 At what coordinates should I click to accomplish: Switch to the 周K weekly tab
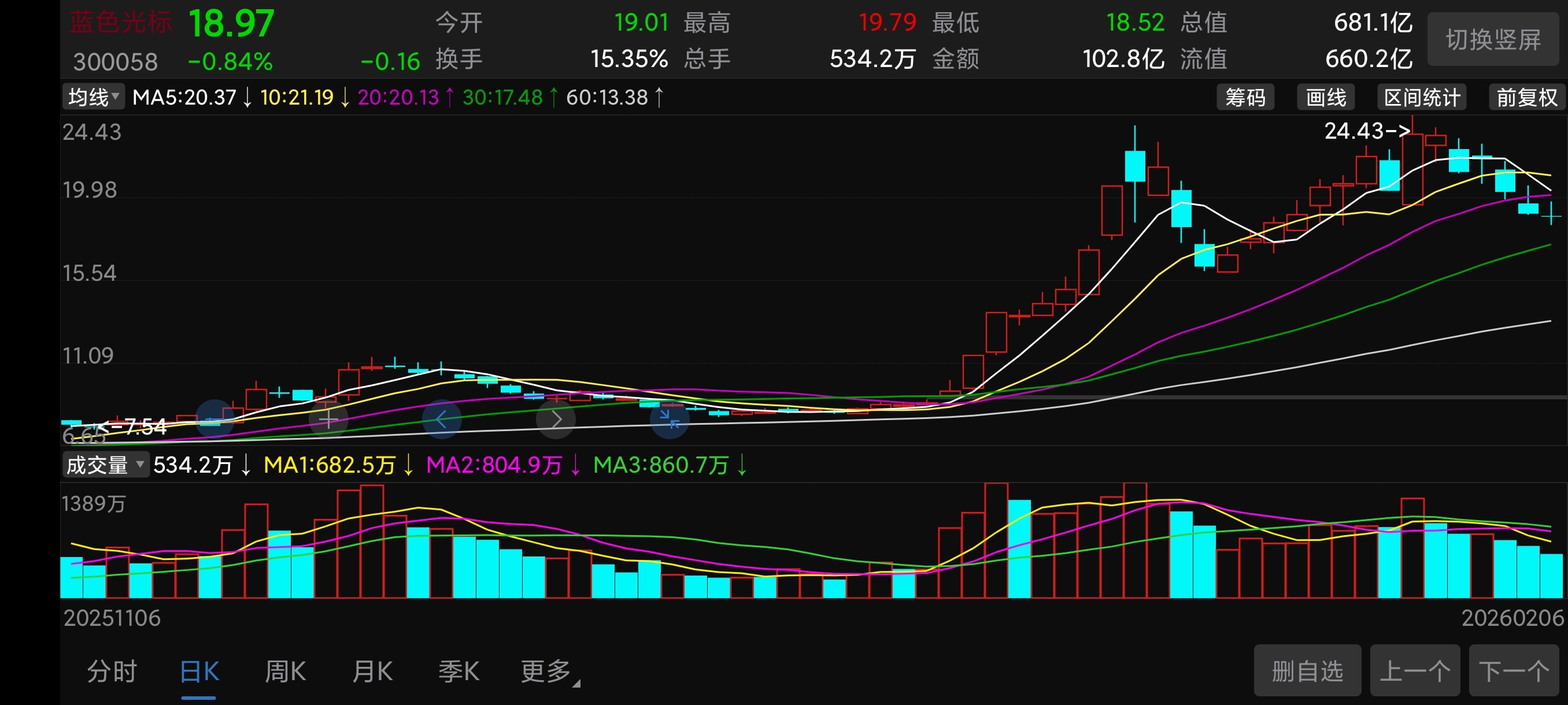coord(285,671)
